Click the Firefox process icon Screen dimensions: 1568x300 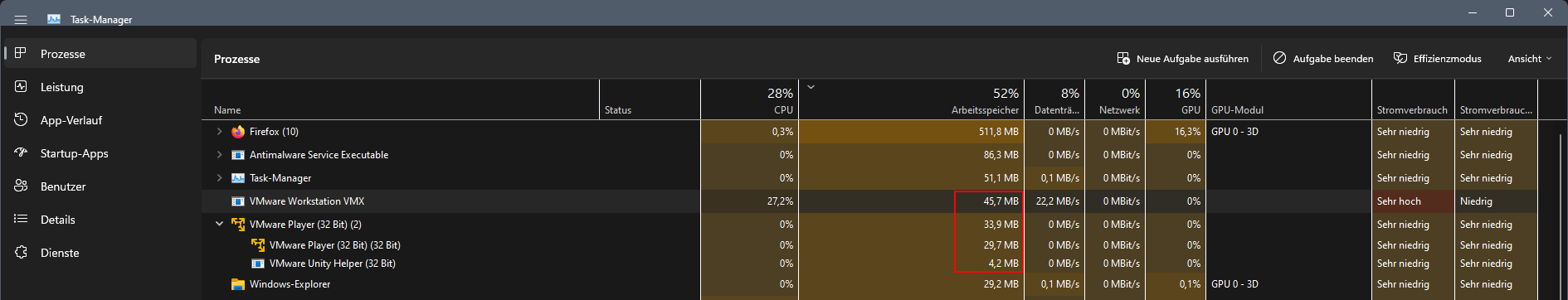pos(238,132)
